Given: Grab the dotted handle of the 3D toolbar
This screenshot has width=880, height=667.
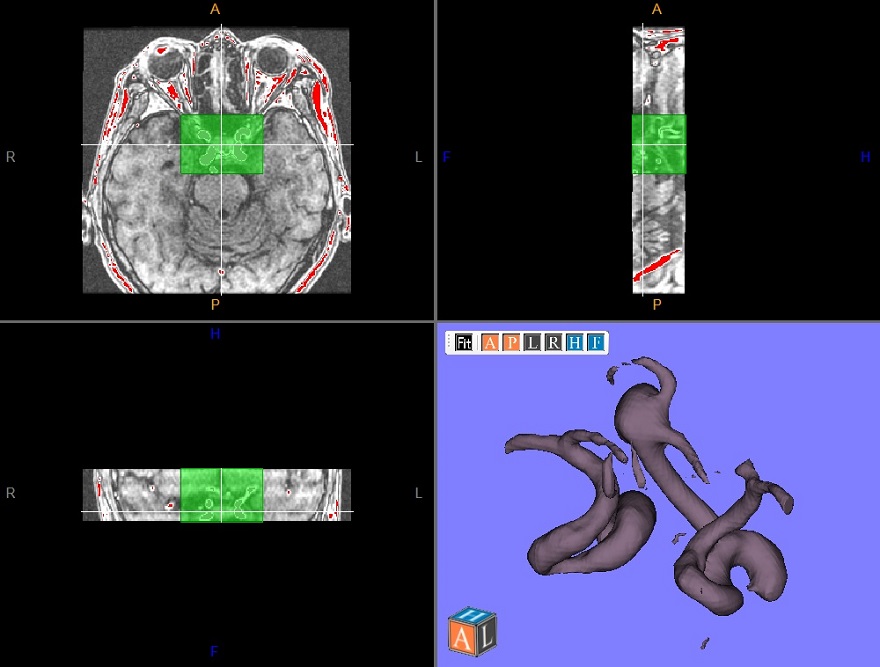Looking at the screenshot, I should tap(449, 342).
